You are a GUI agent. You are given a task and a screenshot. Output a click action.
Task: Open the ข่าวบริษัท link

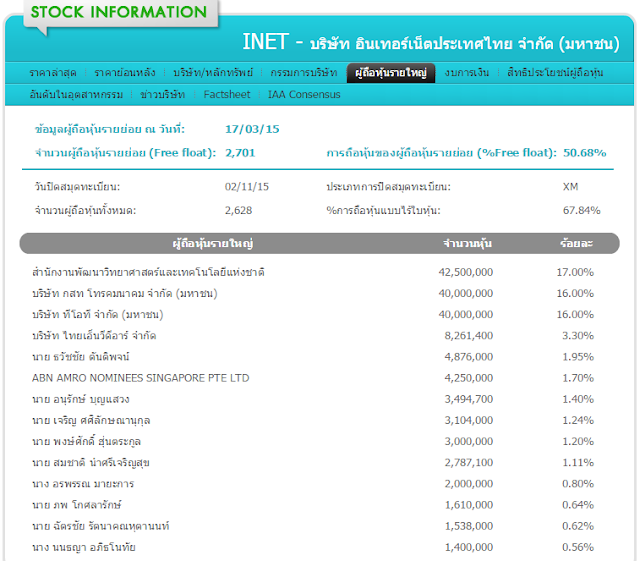tap(162, 95)
